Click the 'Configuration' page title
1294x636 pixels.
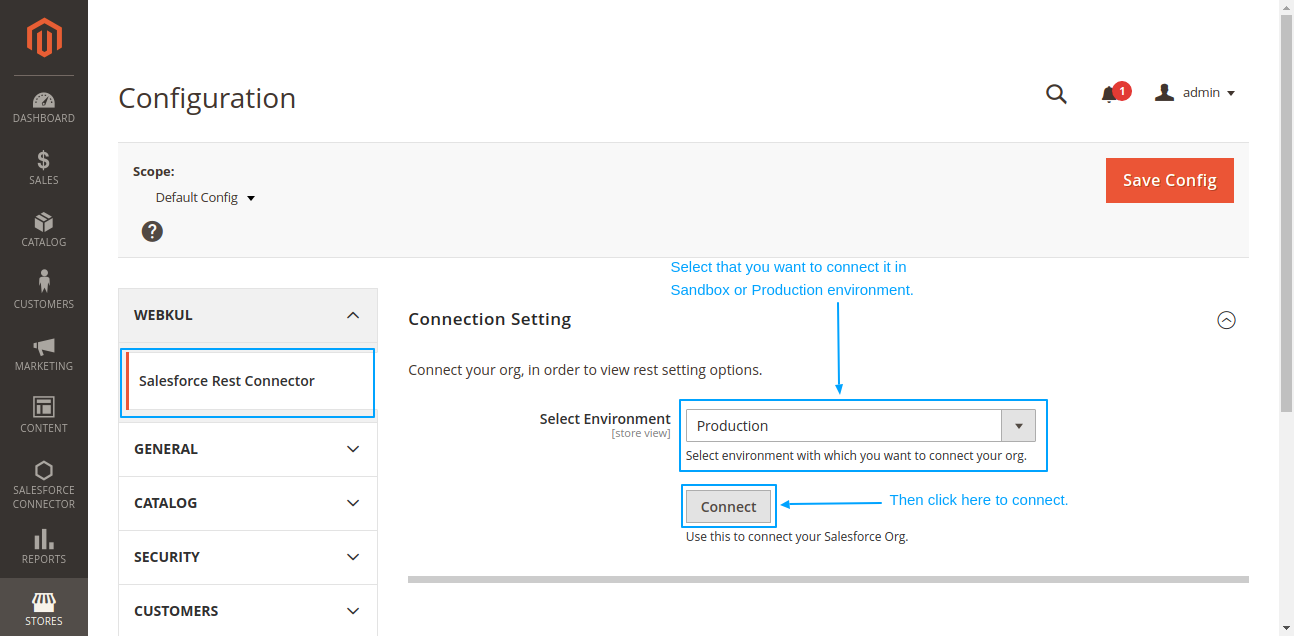207,98
